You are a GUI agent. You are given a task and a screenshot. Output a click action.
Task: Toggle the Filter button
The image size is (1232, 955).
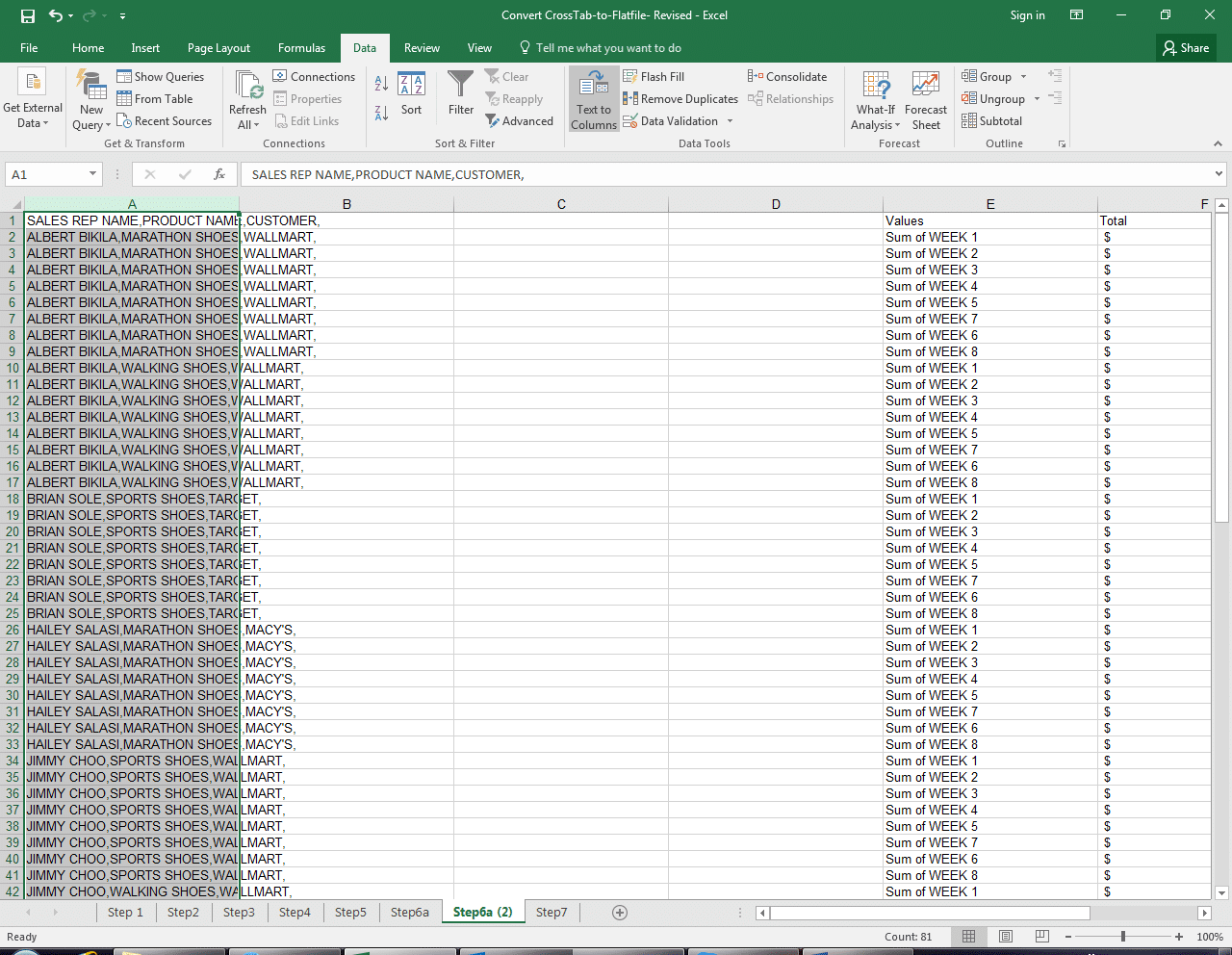461,93
